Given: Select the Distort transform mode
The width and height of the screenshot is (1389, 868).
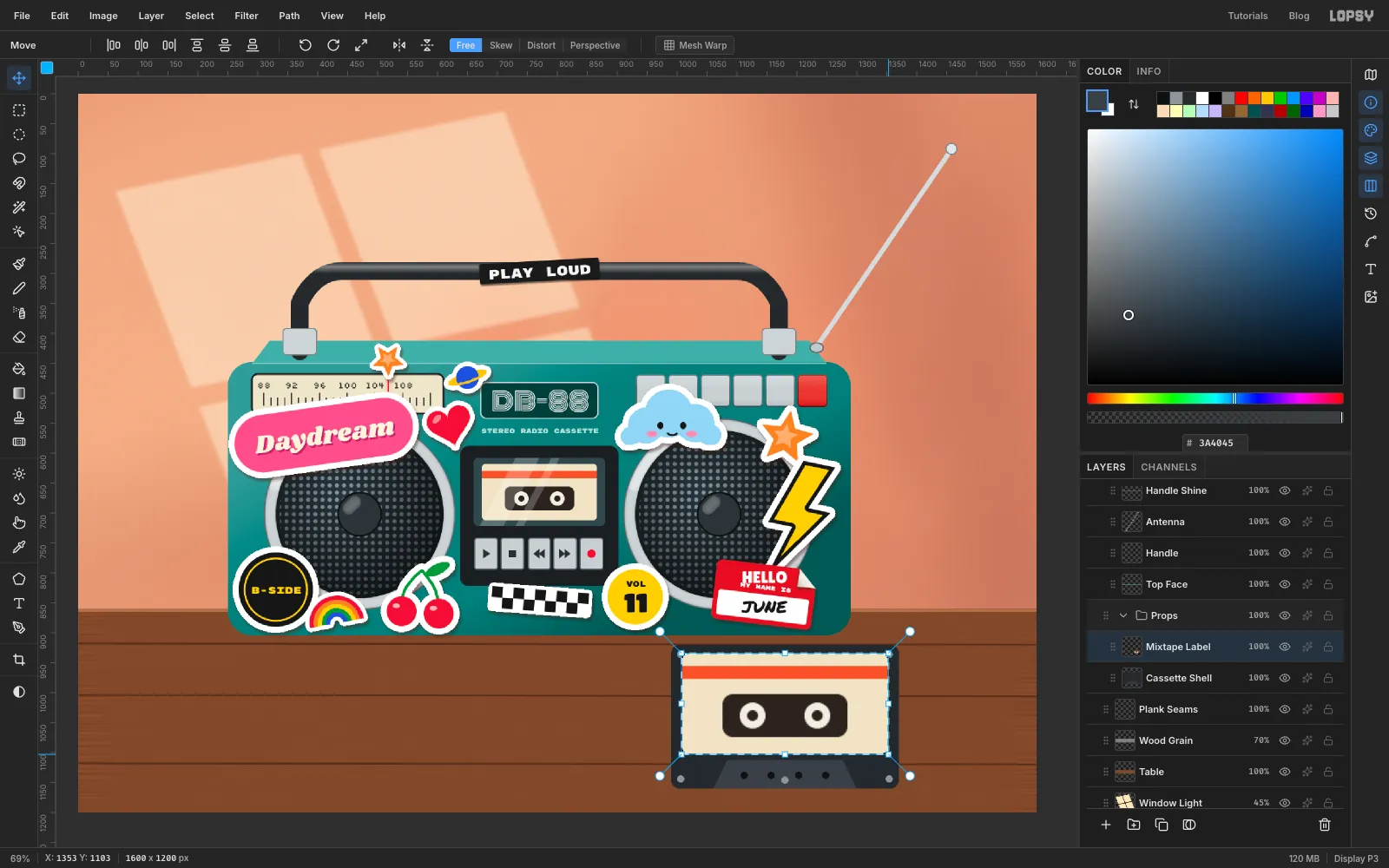Looking at the screenshot, I should (x=541, y=45).
